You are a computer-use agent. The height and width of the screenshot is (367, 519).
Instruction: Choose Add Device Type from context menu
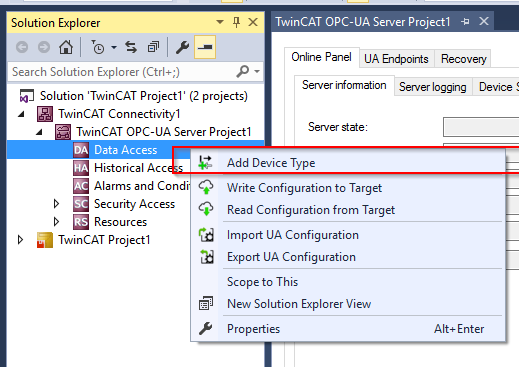click(x=348, y=163)
